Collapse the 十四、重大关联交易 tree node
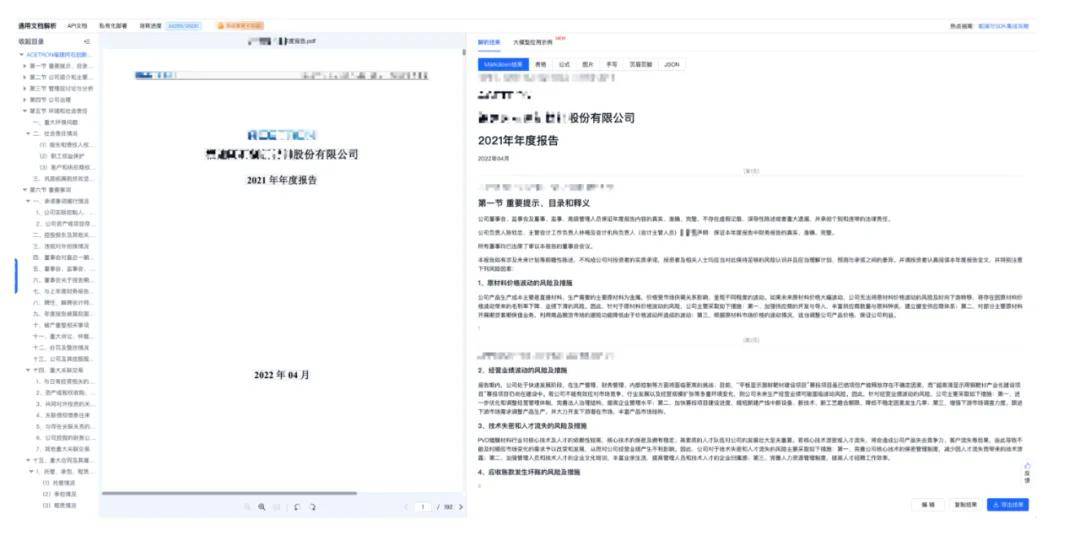Viewport: 1080px width, 541px height. (29, 369)
